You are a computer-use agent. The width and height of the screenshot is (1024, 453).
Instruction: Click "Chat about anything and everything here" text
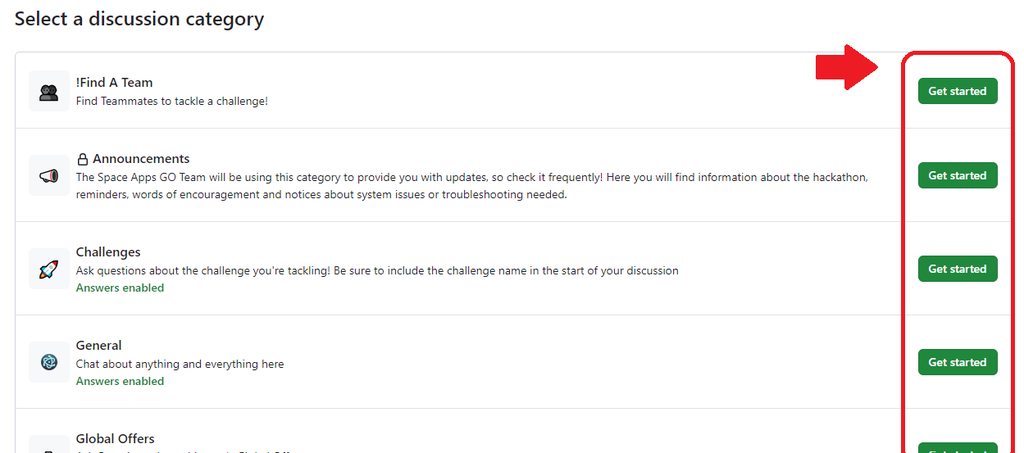(x=180, y=364)
